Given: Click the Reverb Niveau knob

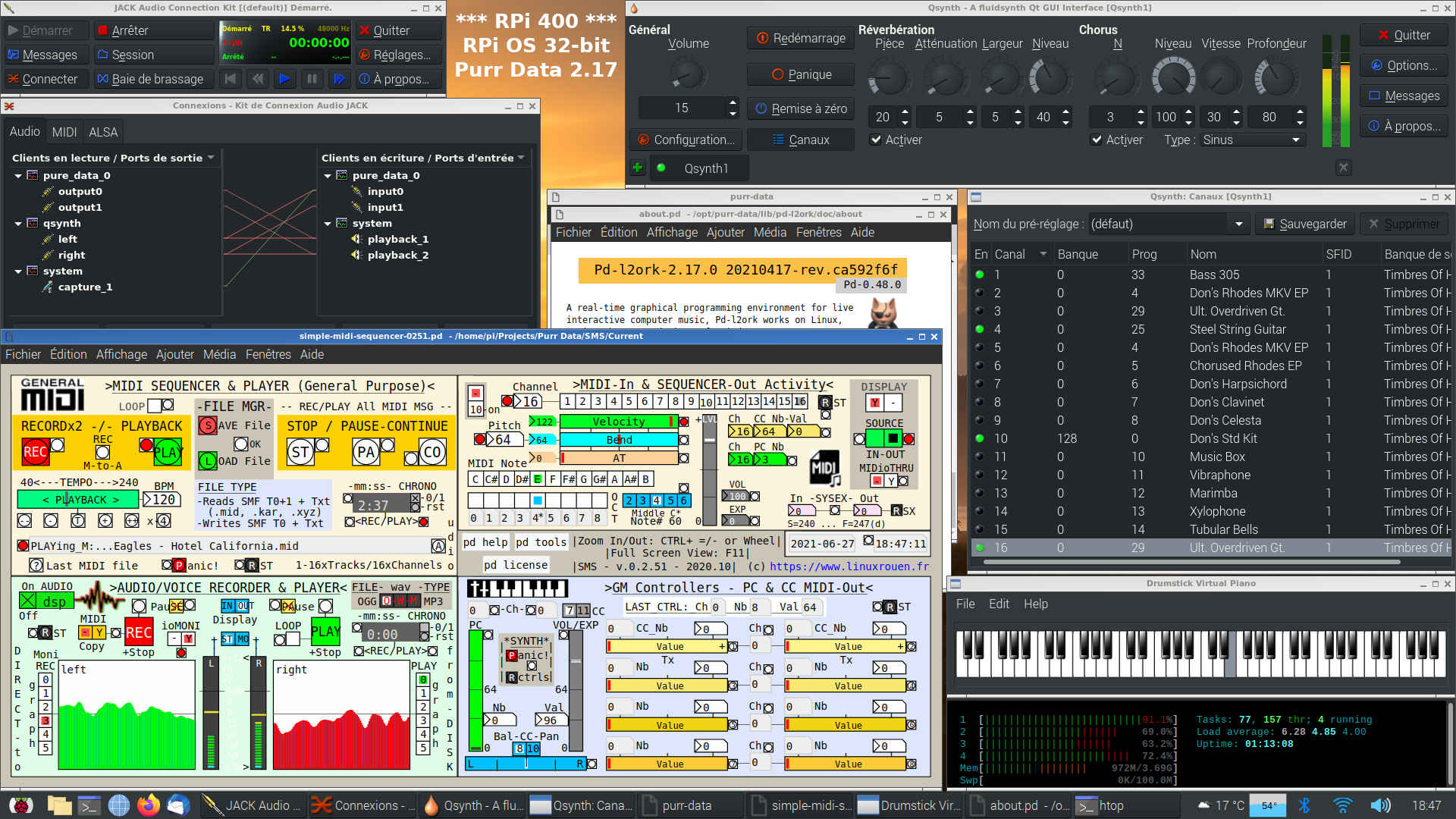Looking at the screenshot, I should click(x=1050, y=75).
